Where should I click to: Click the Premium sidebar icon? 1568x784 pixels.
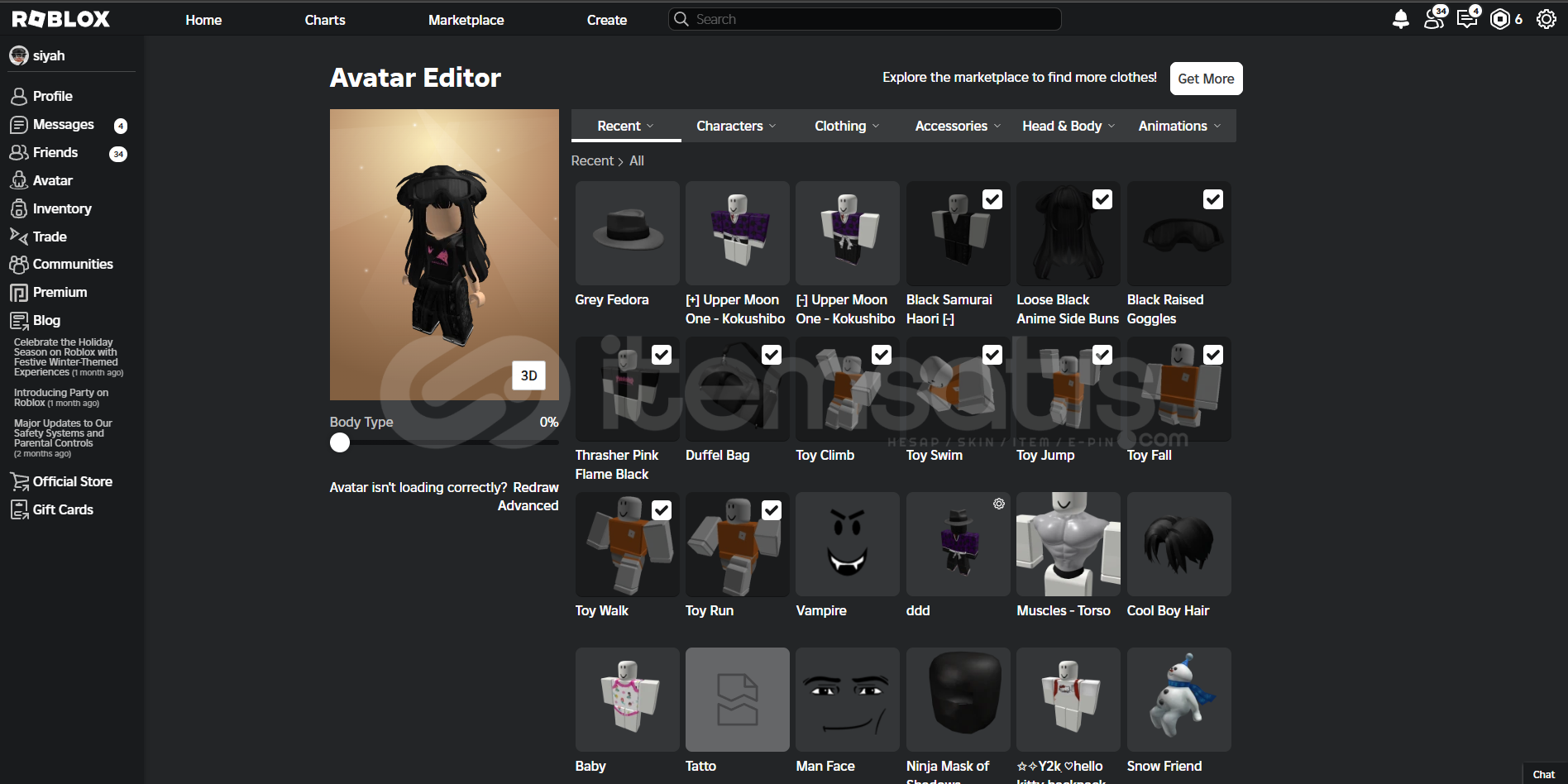point(19,293)
